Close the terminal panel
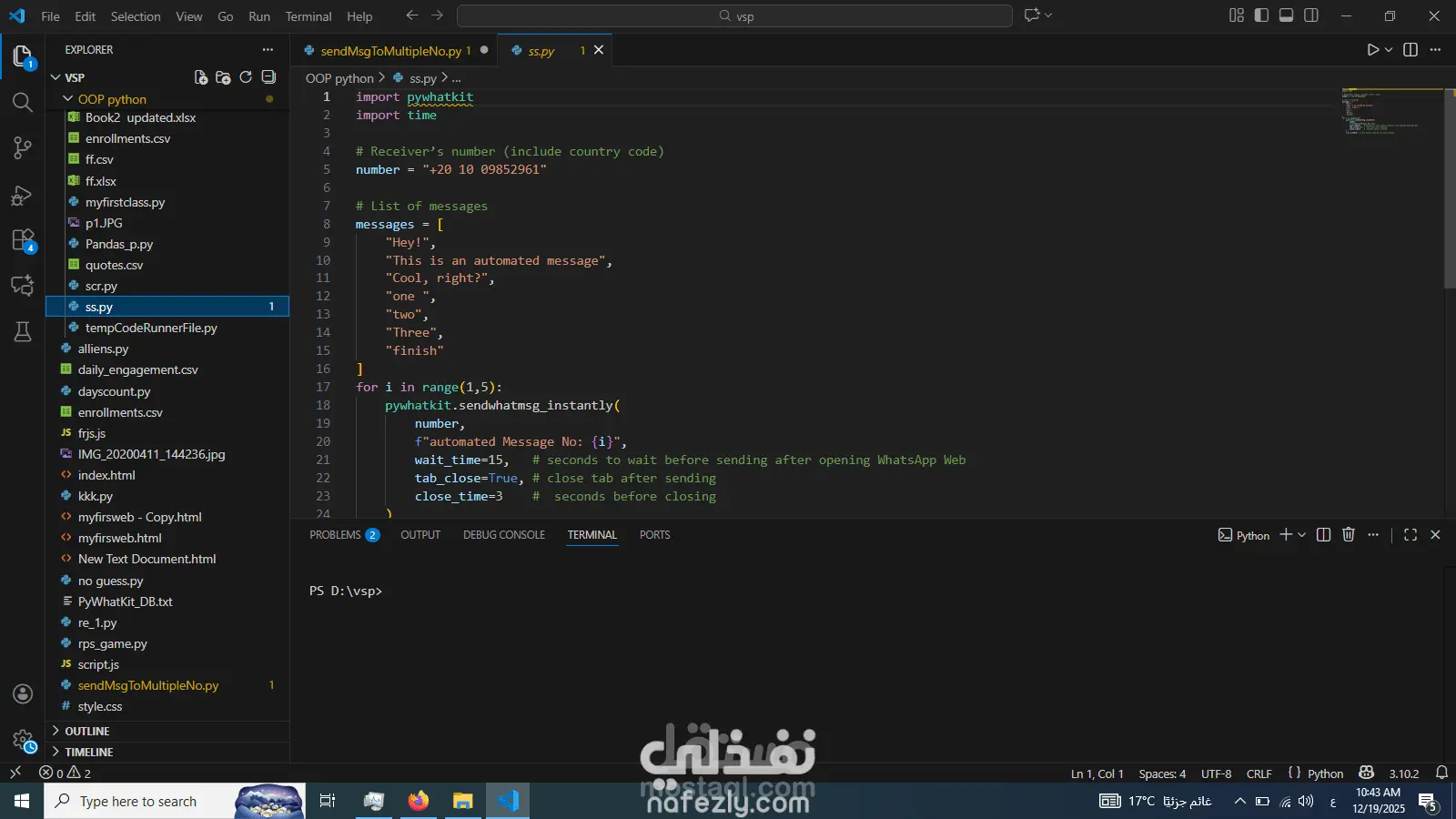Screen dimensions: 1456x819 [1435, 535]
